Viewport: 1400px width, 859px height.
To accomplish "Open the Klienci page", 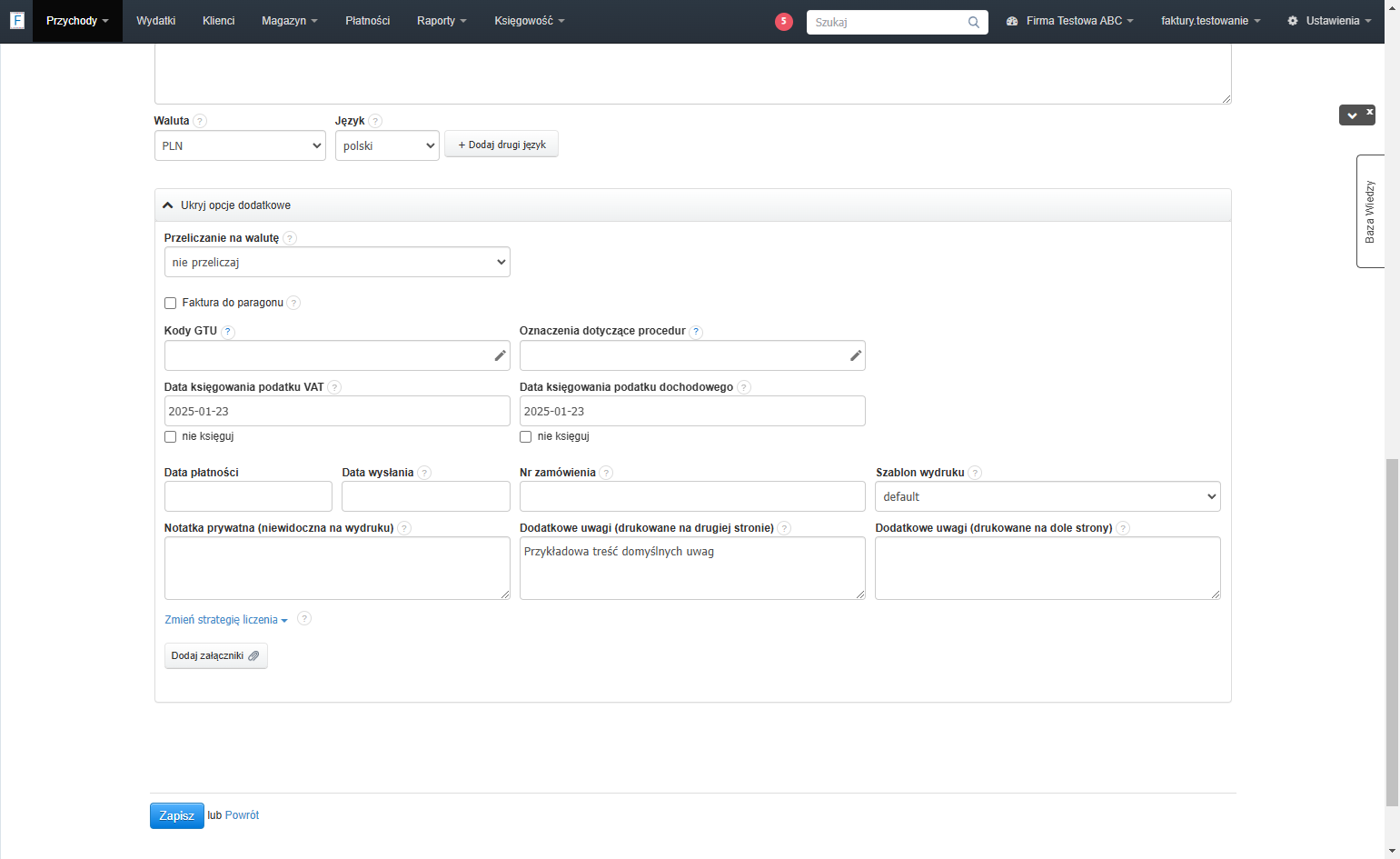I will (218, 21).
